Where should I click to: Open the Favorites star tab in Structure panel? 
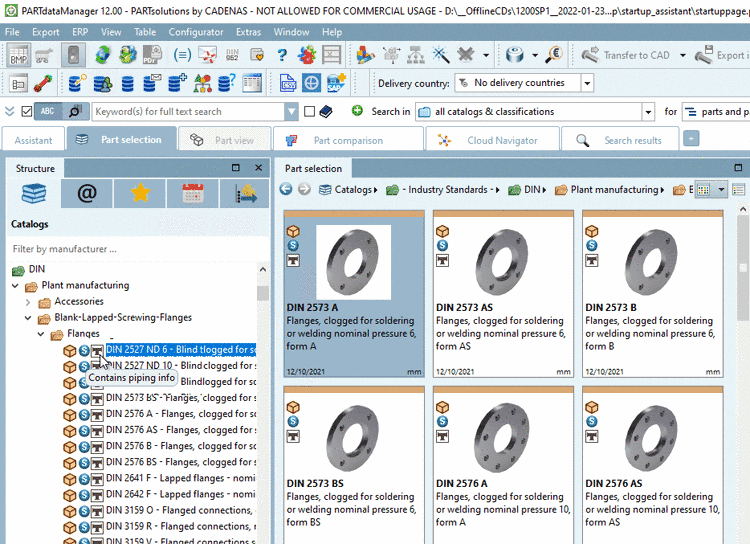point(140,194)
